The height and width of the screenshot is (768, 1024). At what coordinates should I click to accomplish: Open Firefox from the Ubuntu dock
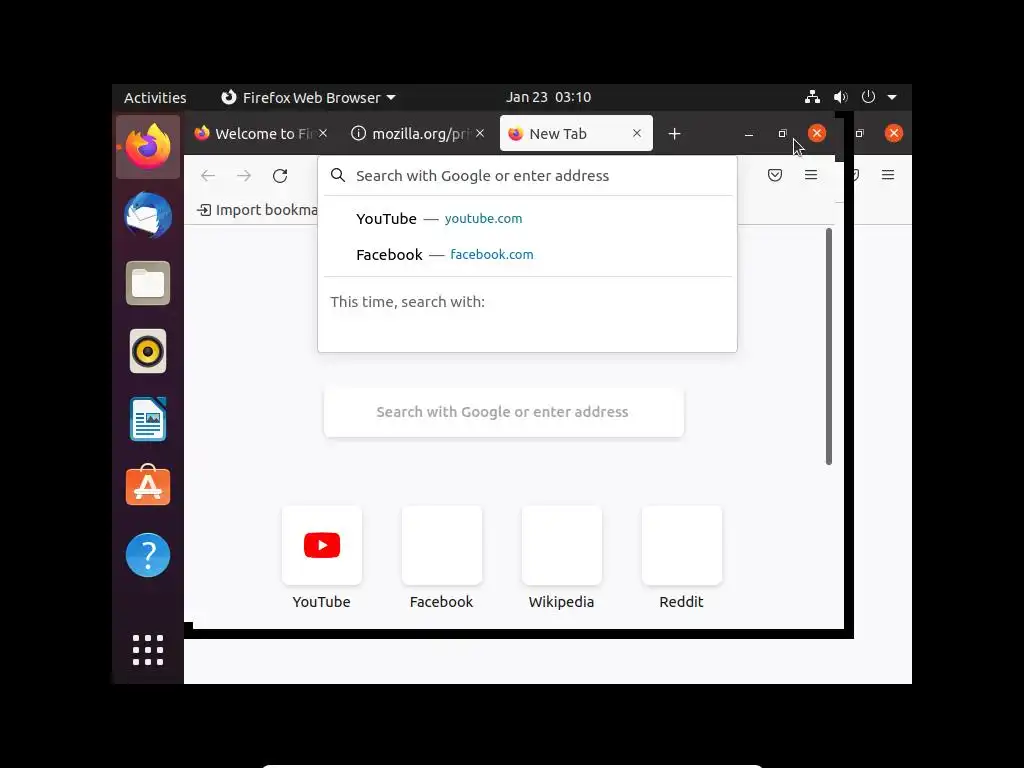[148, 147]
